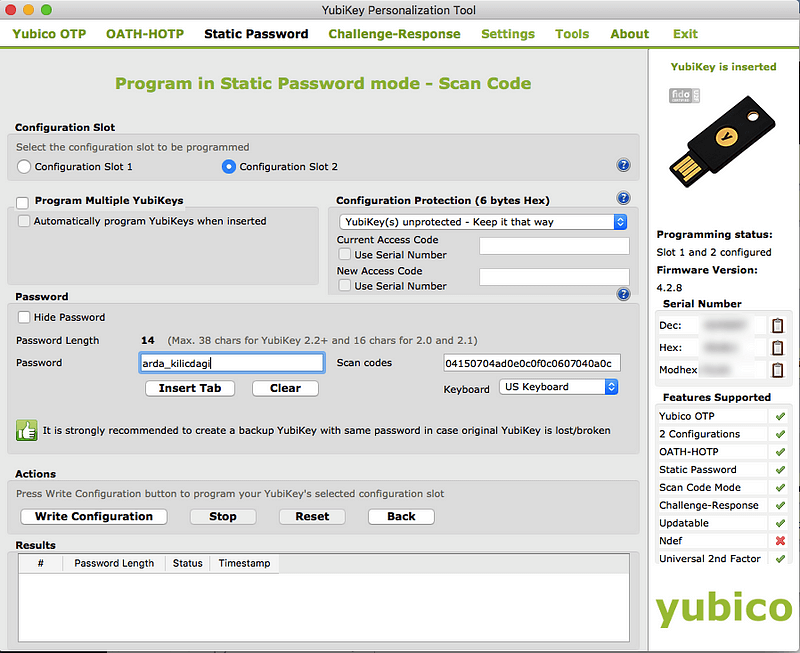Click the Yubico OTP green checkmark
This screenshot has width=800, height=653.
pyautogui.click(x=780, y=416)
